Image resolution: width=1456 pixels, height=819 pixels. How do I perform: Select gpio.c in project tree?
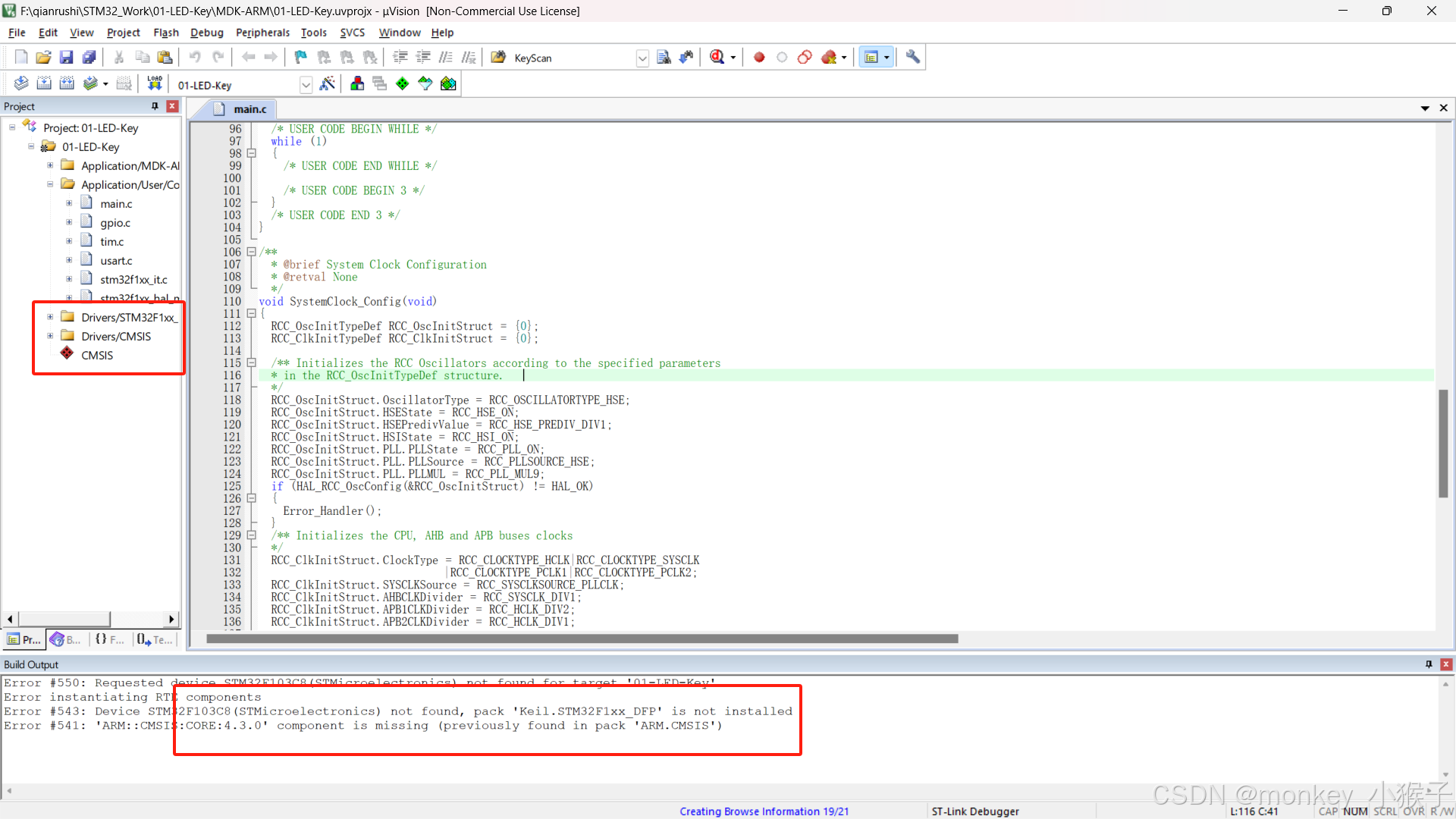[x=115, y=223]
